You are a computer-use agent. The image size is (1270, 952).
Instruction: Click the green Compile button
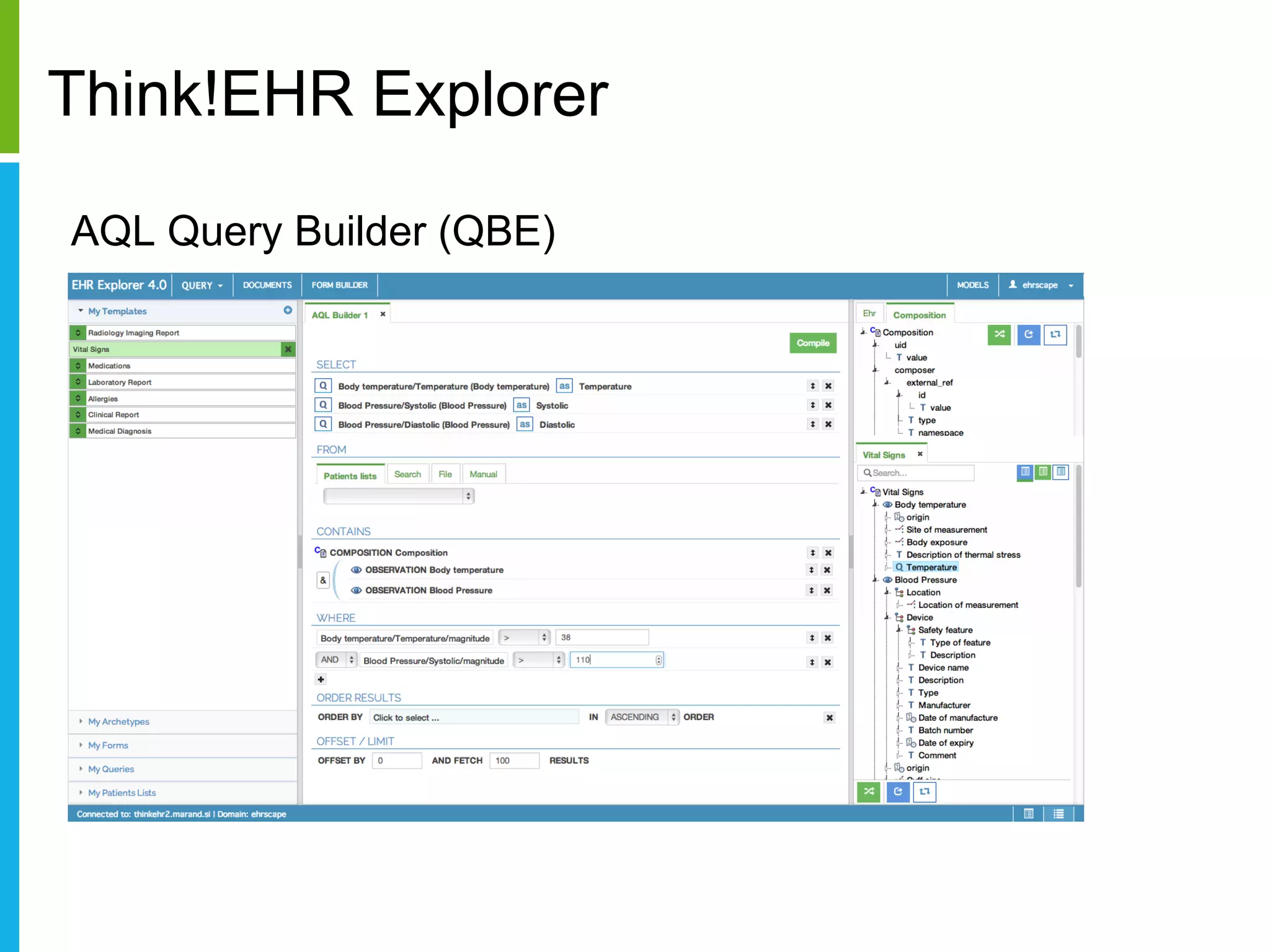pos(813,343)
